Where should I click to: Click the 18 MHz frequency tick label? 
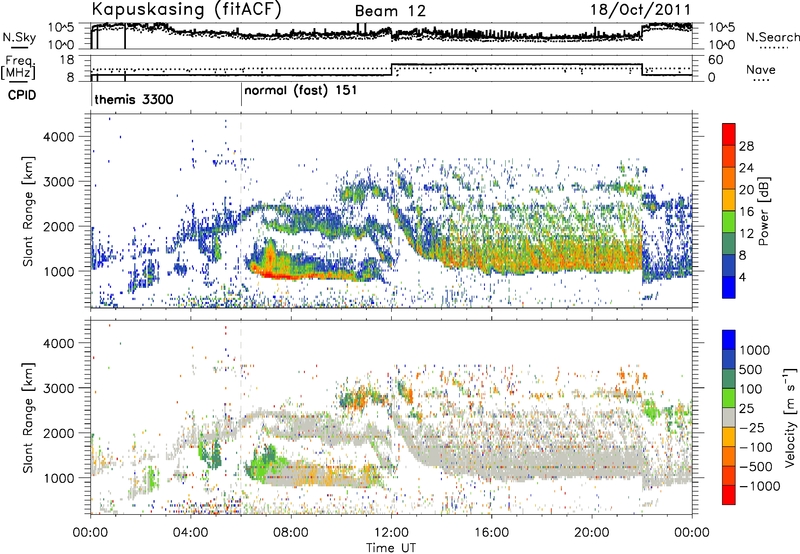tap(67, 60)
